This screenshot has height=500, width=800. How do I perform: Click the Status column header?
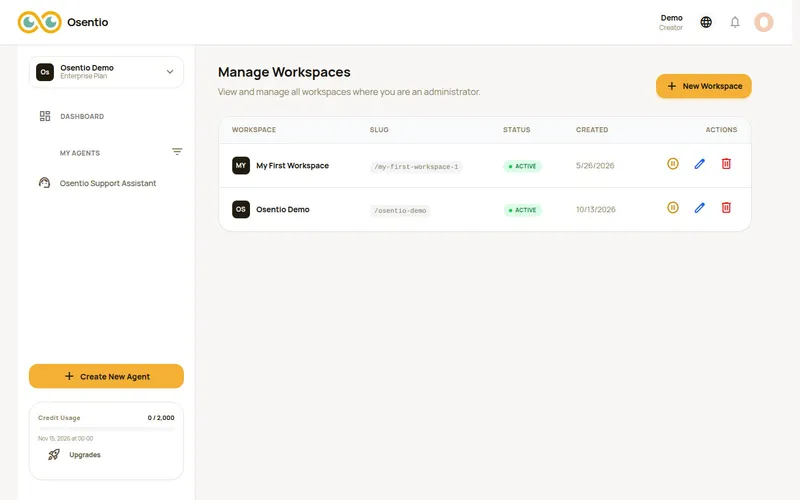pos(516,130)
